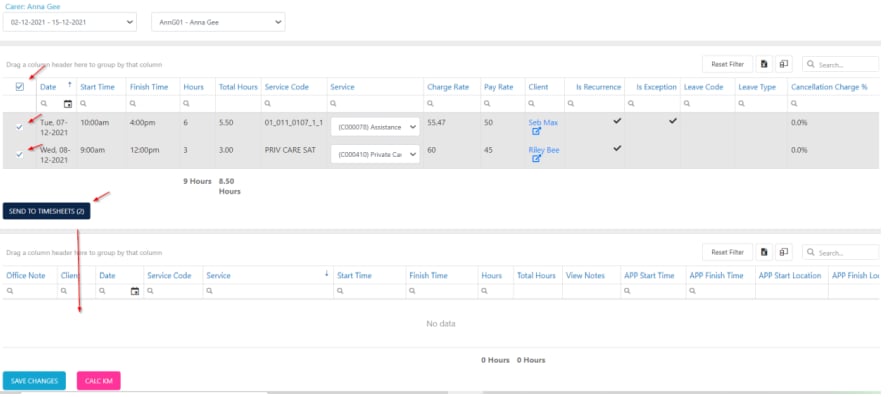Viewport: 888px width, 397px height.
Task: Open column chooser icon in lower grid toolbar
Action: (784, 252)
